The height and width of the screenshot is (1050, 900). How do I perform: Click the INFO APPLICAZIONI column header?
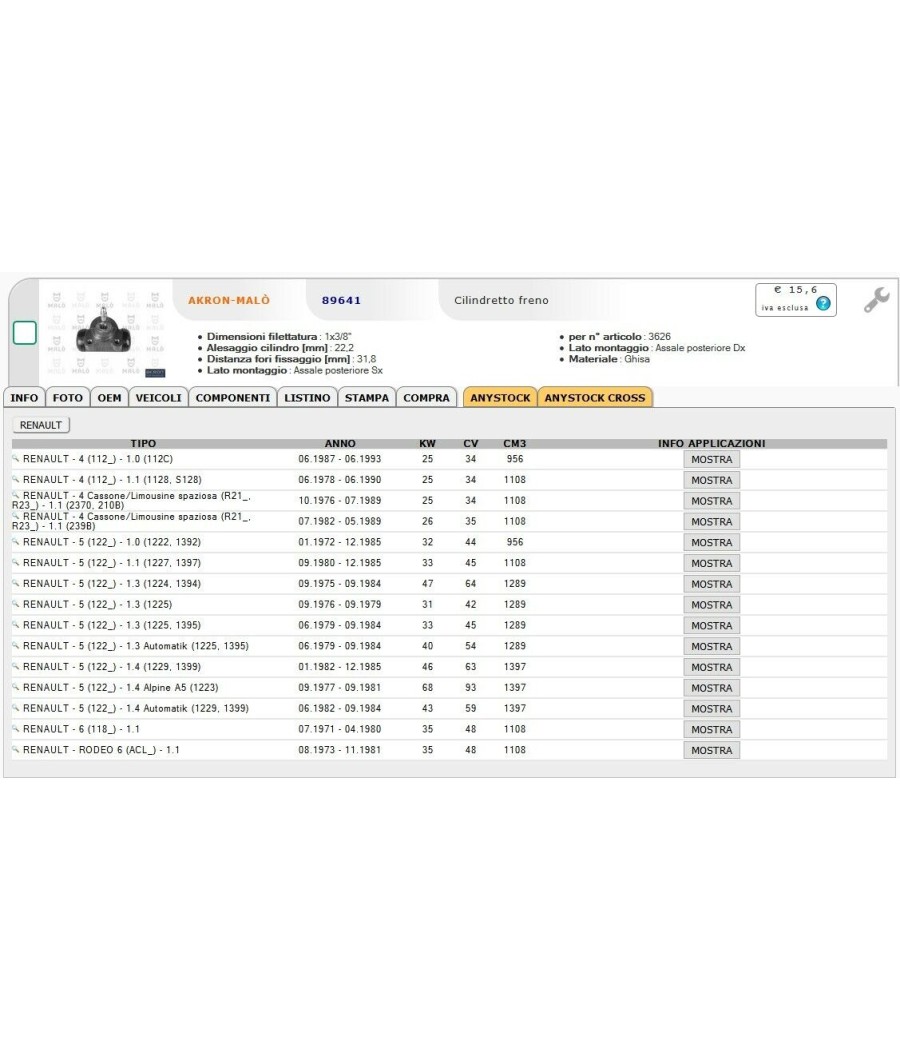(711, 443)
